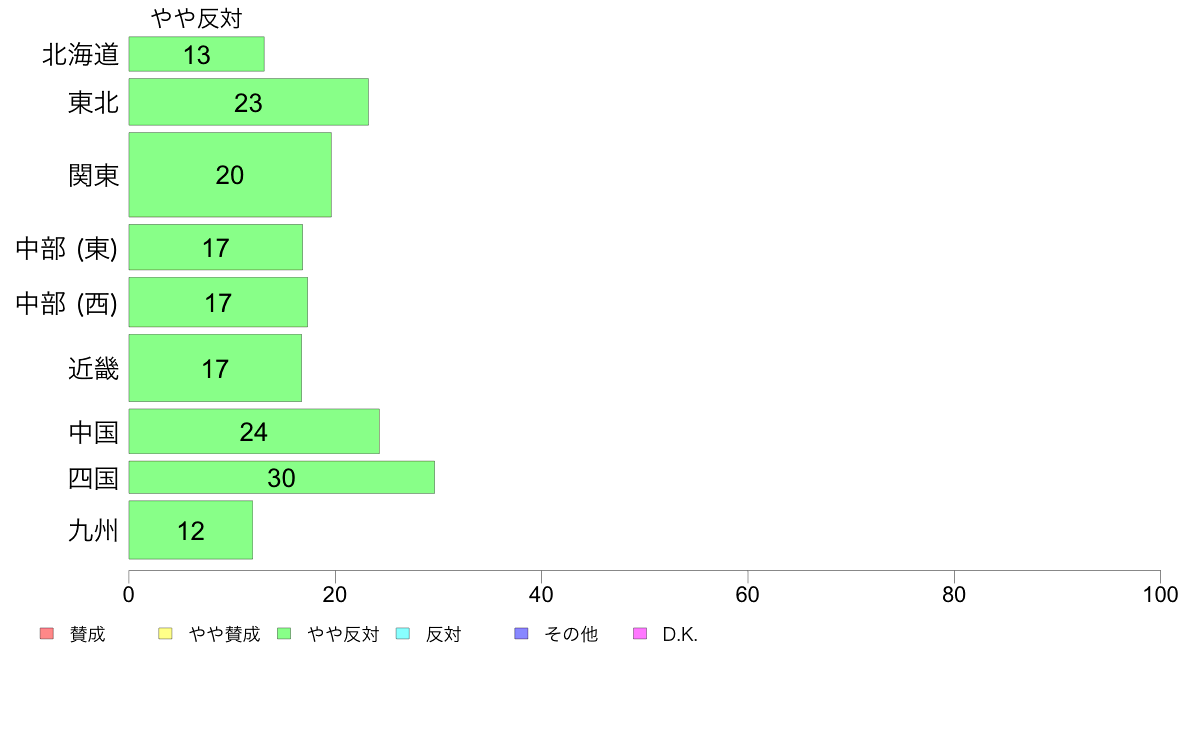Click the cyan 反対 legend swatch
The height and width of the screenshot is (736, 1188).
click(403, 634)
